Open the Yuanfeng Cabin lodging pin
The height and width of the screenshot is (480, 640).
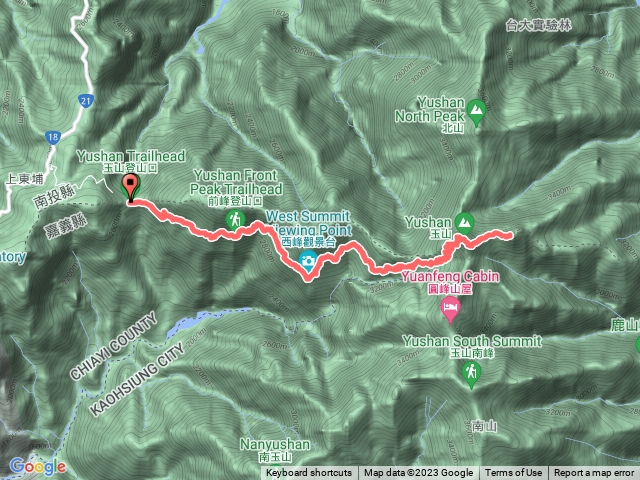(x=450, y=309)
